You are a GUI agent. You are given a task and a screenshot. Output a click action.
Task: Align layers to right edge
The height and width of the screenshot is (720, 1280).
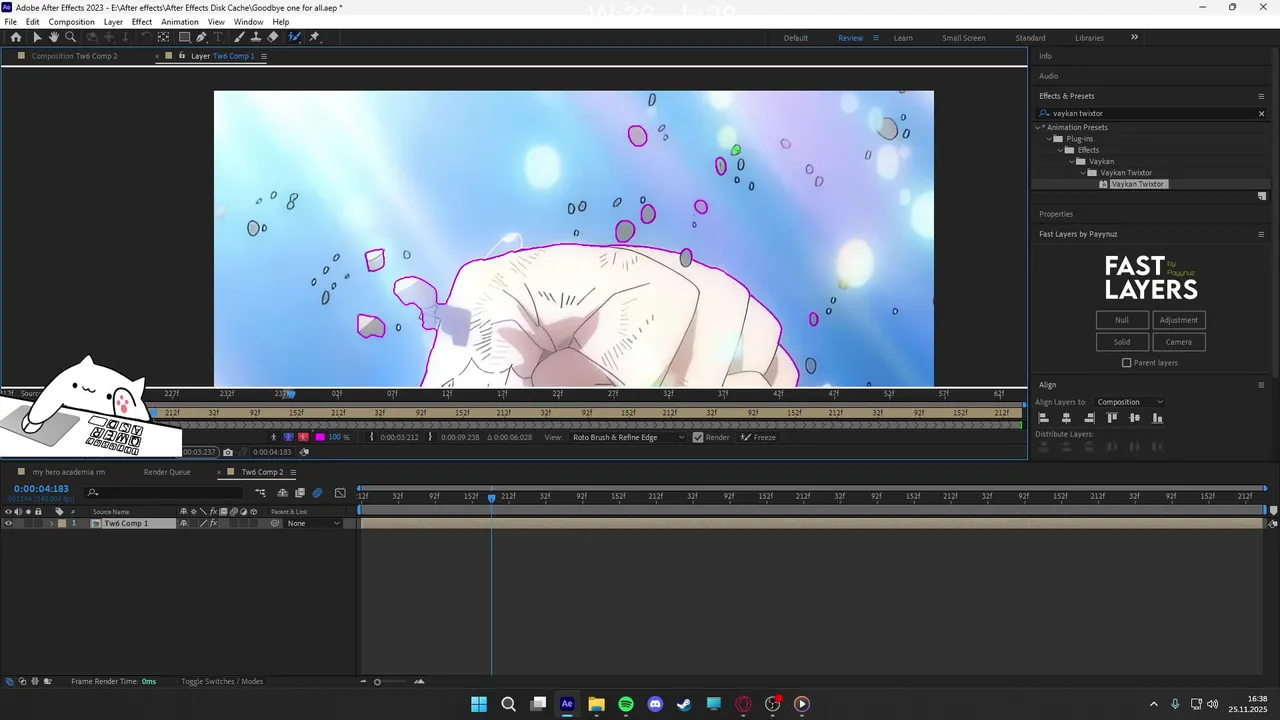(x=1089, y=418)
